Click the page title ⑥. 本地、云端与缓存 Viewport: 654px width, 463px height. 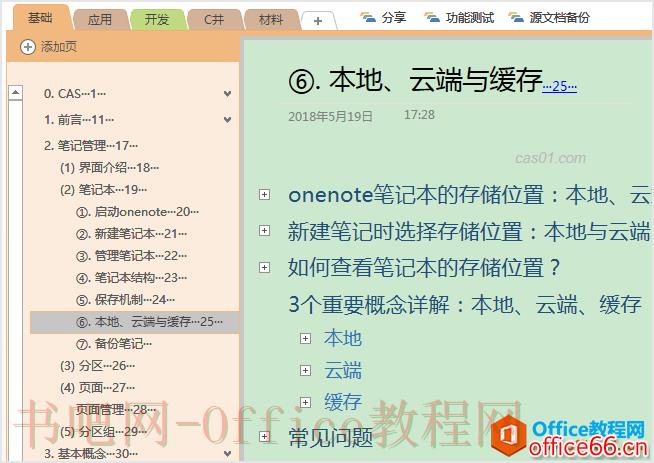pyautogui.click(x=415, y=80)
